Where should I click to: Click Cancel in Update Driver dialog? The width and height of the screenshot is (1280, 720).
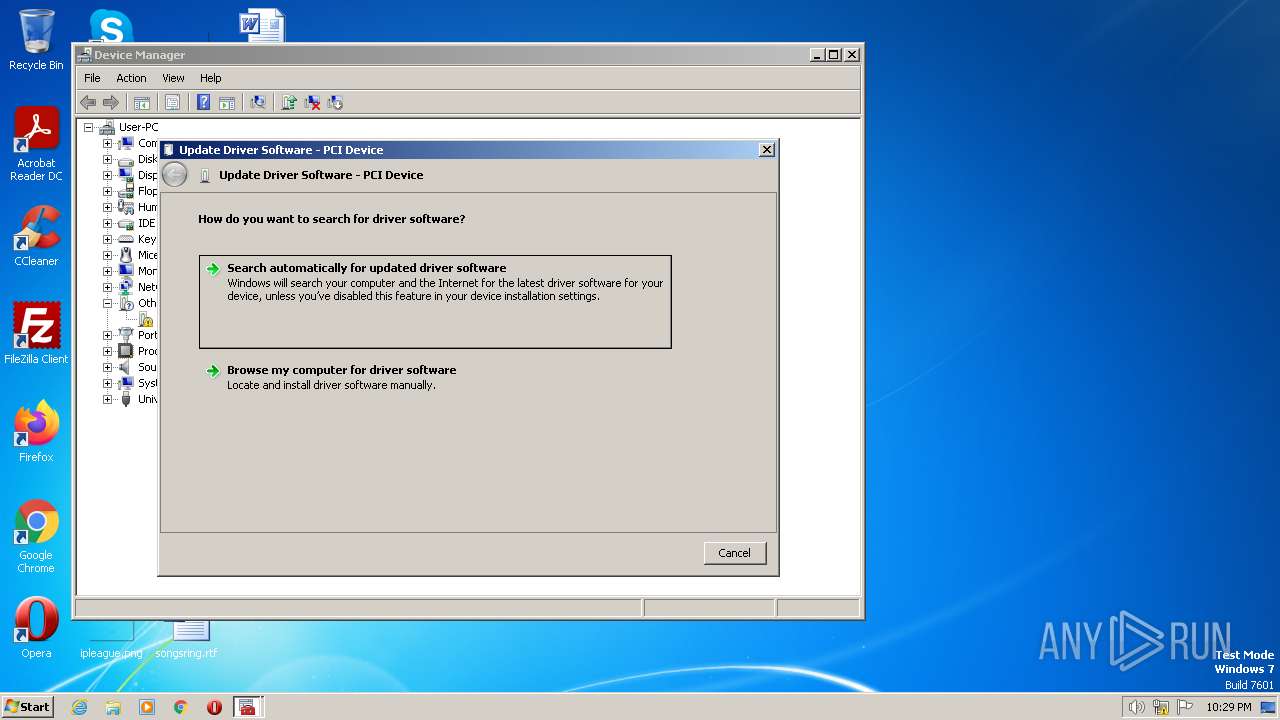(x=734, y=553)
